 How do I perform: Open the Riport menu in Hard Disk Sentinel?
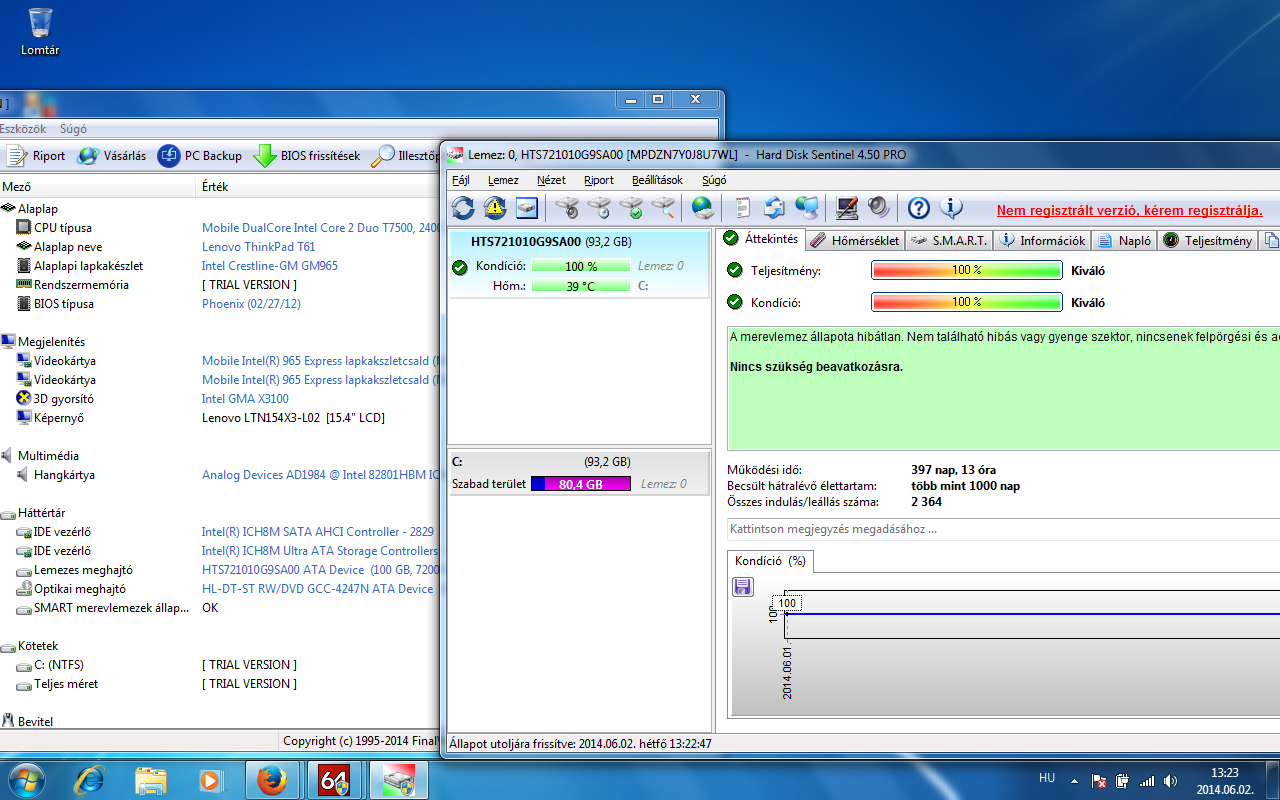599,180
